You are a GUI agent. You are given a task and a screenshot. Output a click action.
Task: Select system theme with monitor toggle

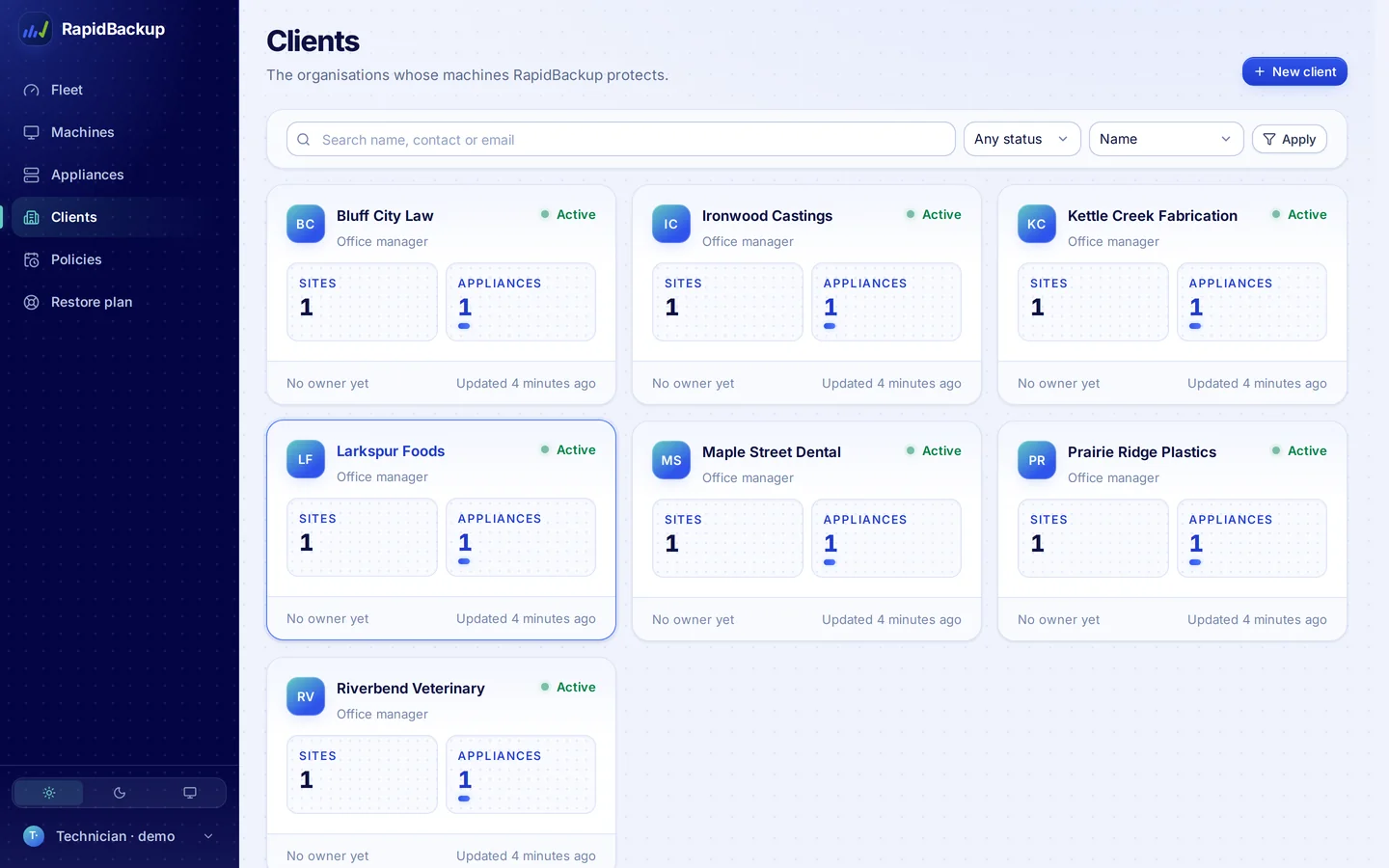[190, 793]
